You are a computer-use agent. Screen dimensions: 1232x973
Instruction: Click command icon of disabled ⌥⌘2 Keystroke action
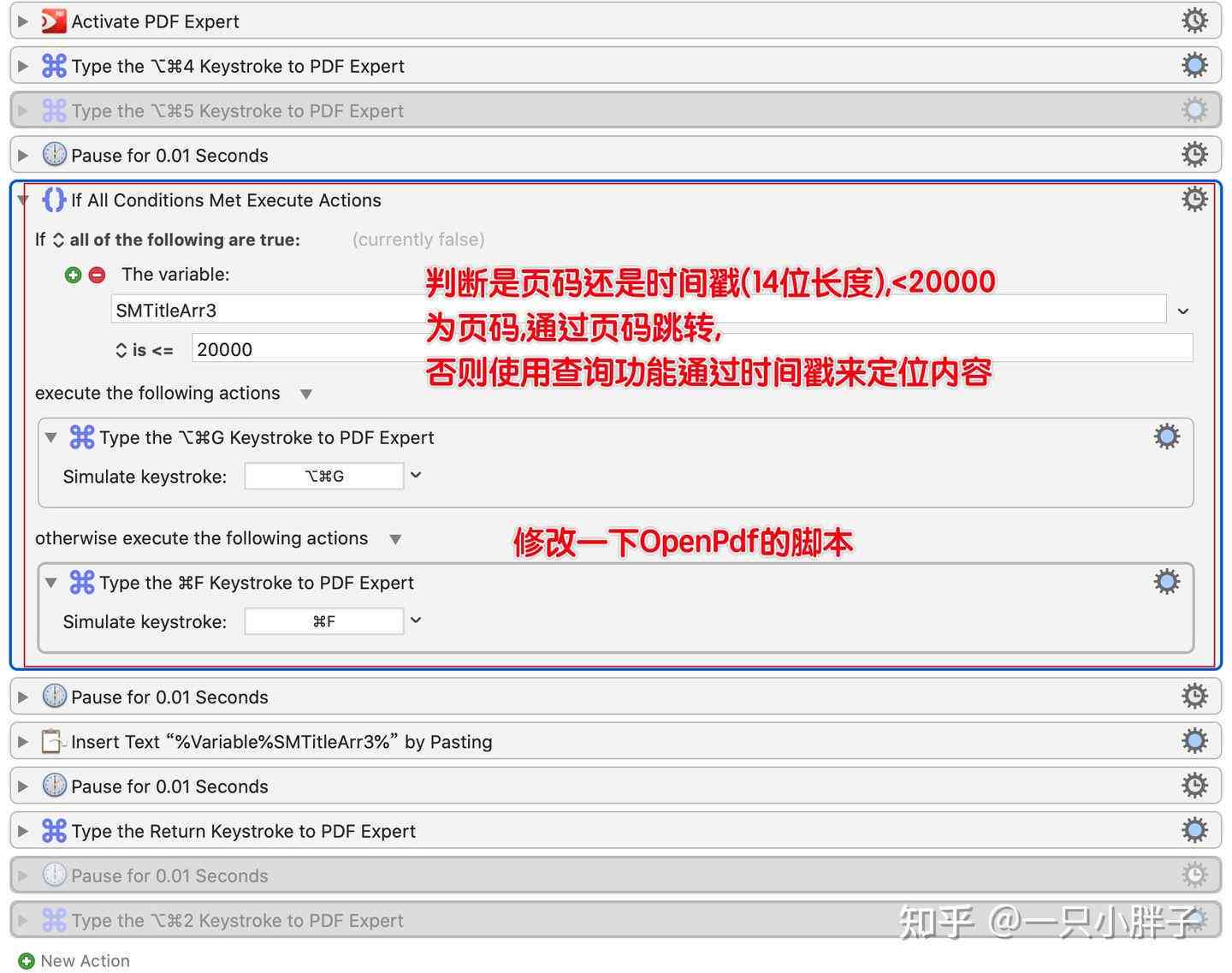pos(54,920)
